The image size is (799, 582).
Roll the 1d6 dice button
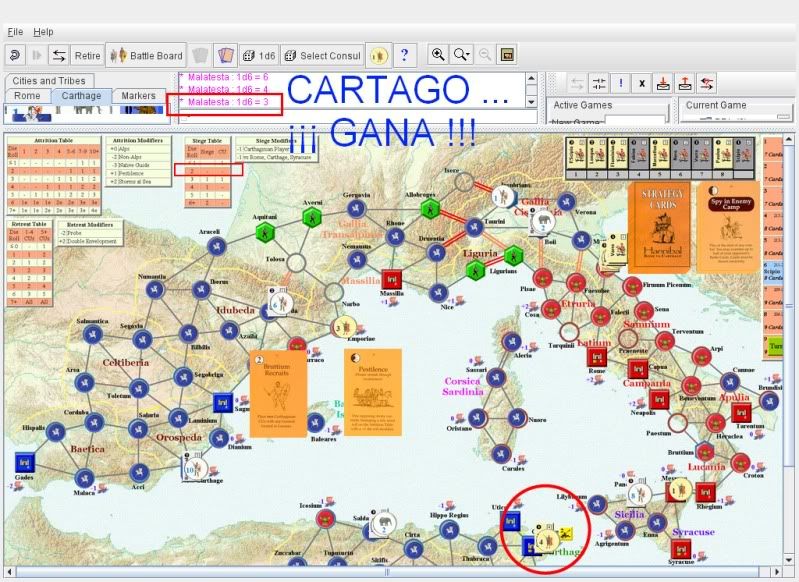[259, 56]
